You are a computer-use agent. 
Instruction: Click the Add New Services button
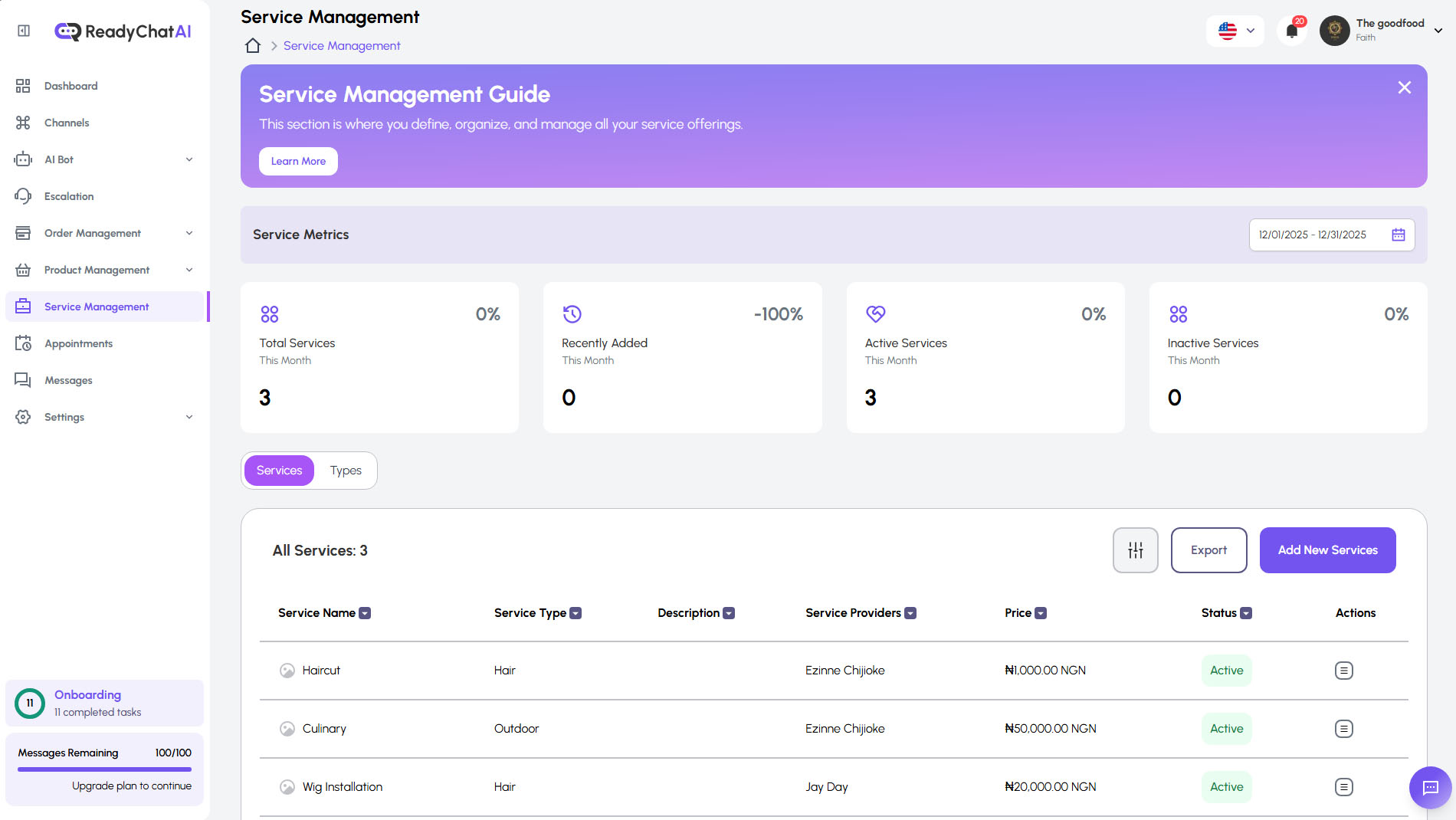pyautogui.click(x=1327, y=549)
